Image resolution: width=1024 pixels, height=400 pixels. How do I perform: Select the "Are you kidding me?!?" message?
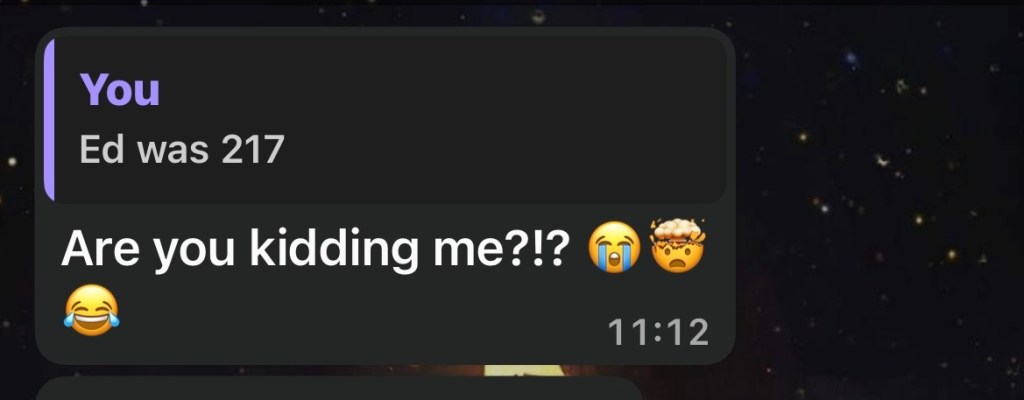315,250
